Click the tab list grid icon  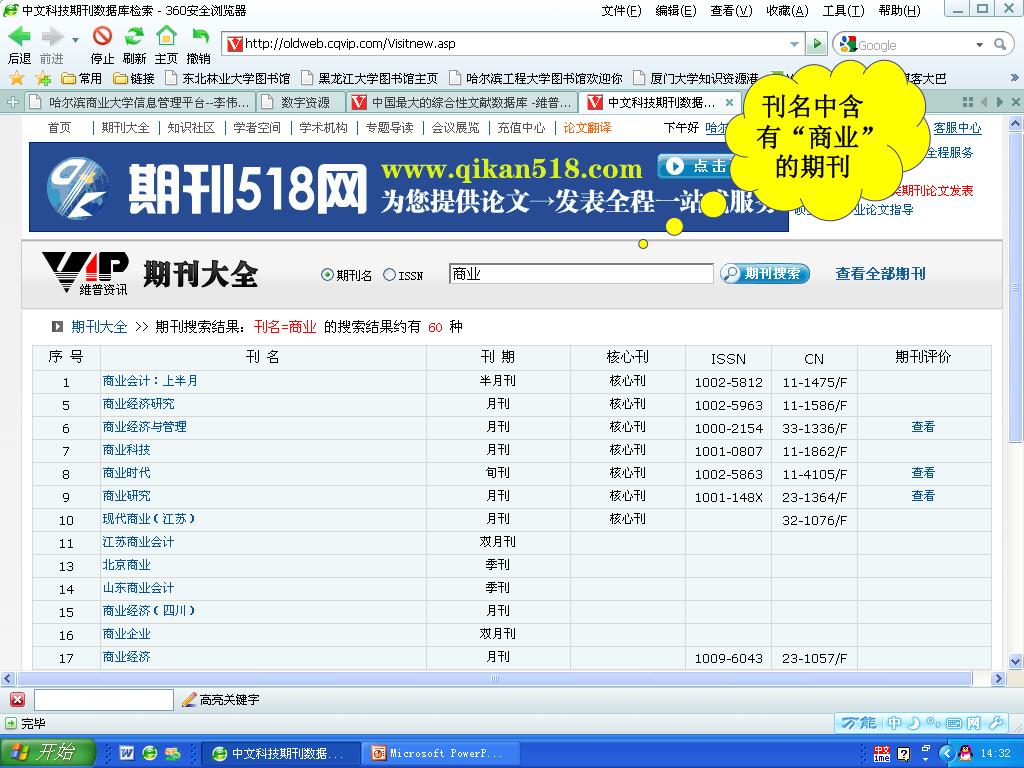click(968, 102)
